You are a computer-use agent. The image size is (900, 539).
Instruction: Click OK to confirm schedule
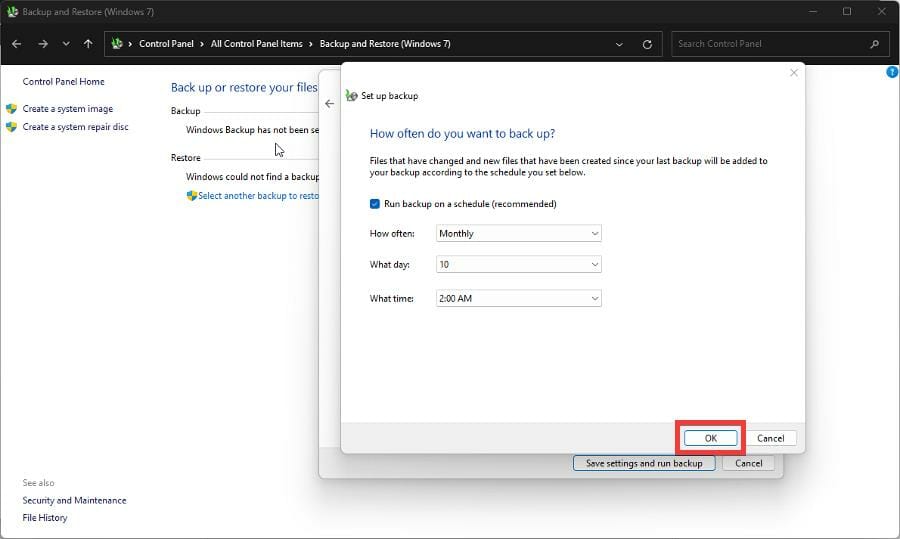tap(710, 438)
